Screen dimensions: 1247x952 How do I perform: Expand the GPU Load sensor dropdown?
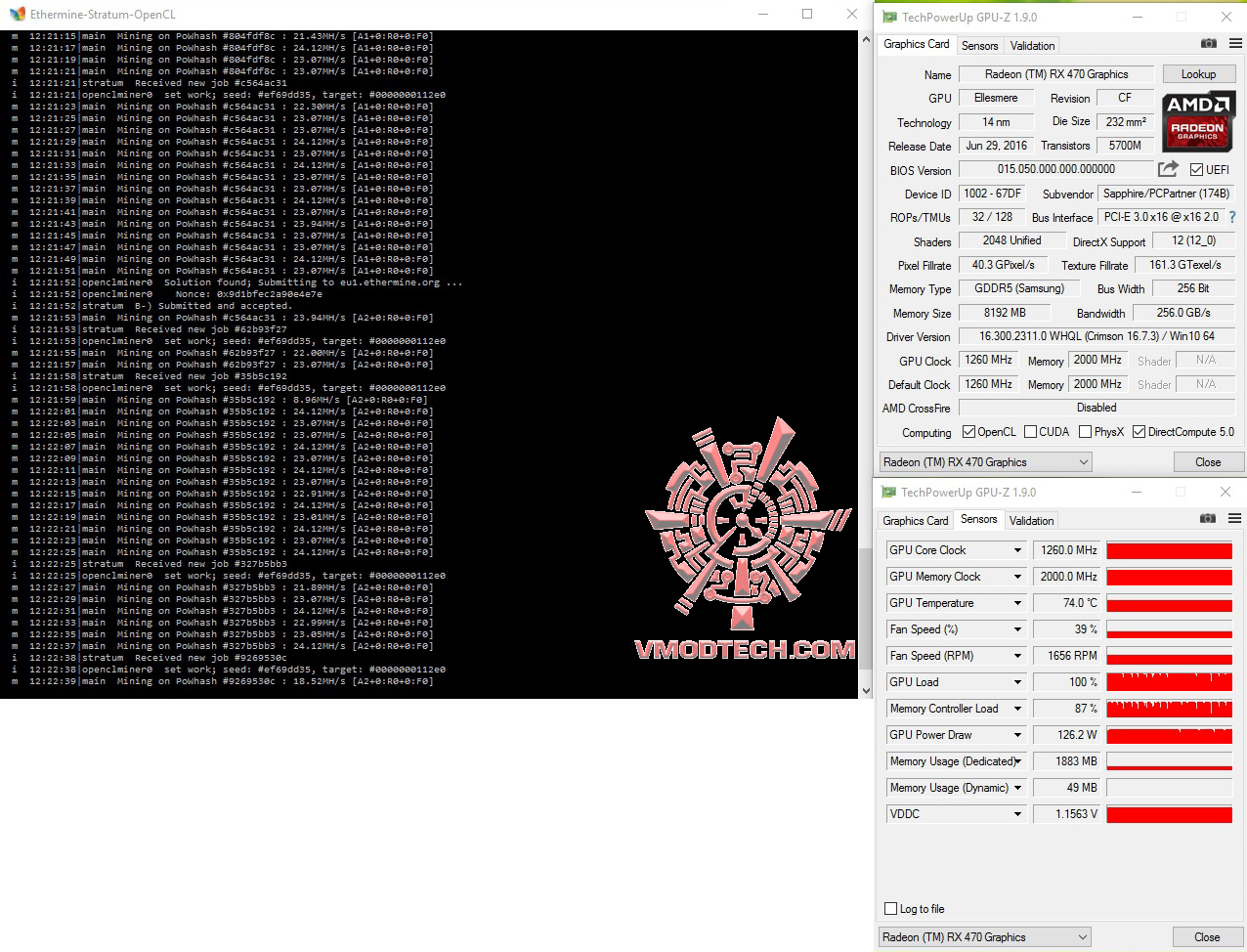point(1017,682)
